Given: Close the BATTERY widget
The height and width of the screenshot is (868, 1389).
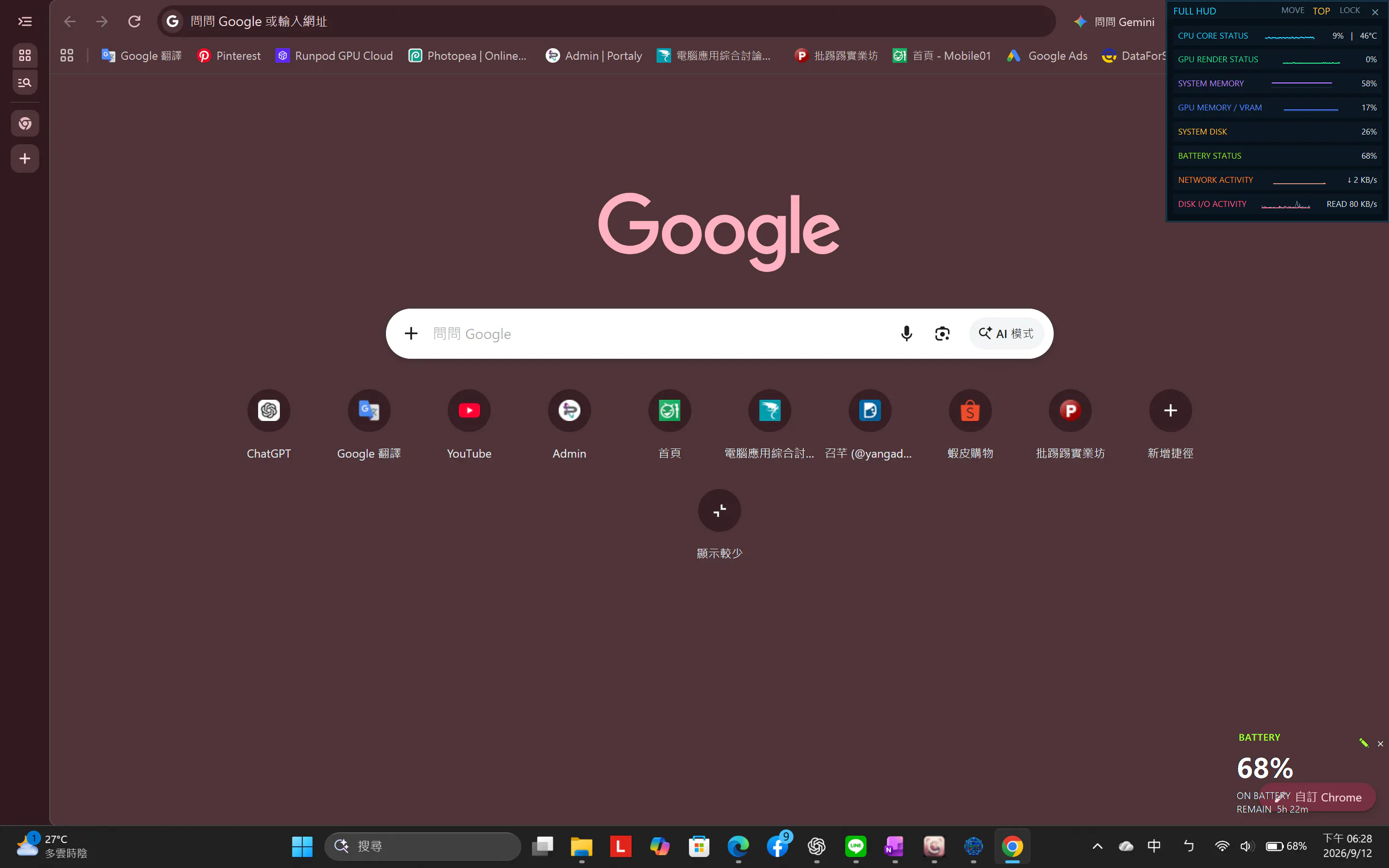Looking at the screenshot, I should point(1380,744).
